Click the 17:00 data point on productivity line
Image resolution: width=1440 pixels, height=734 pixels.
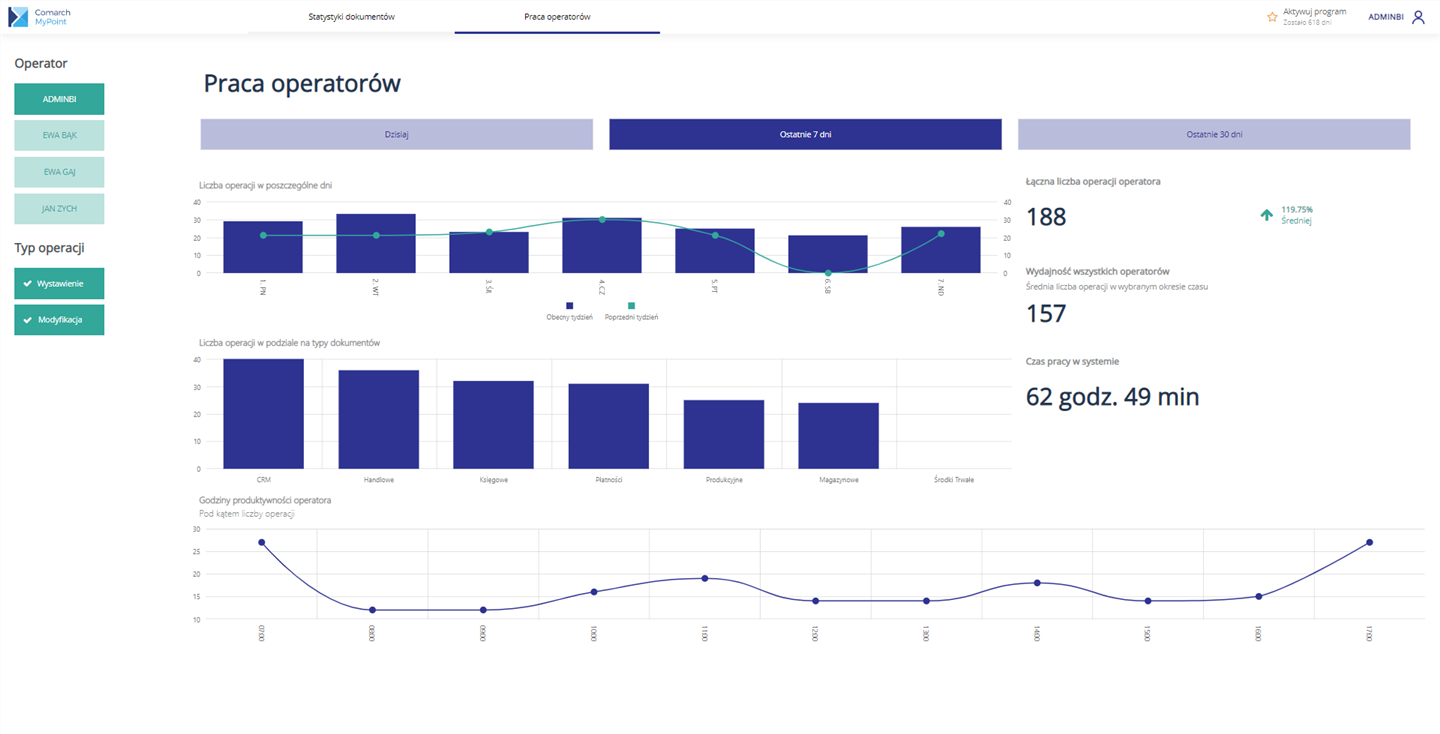coord(1369,542)
